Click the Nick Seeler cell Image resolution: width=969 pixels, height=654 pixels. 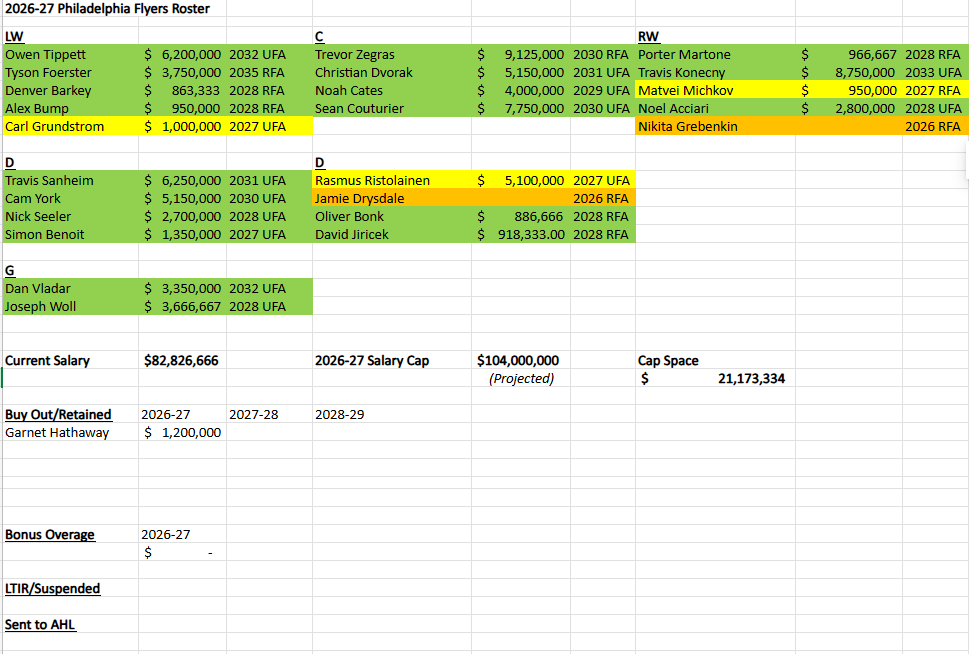click(70, 216)
